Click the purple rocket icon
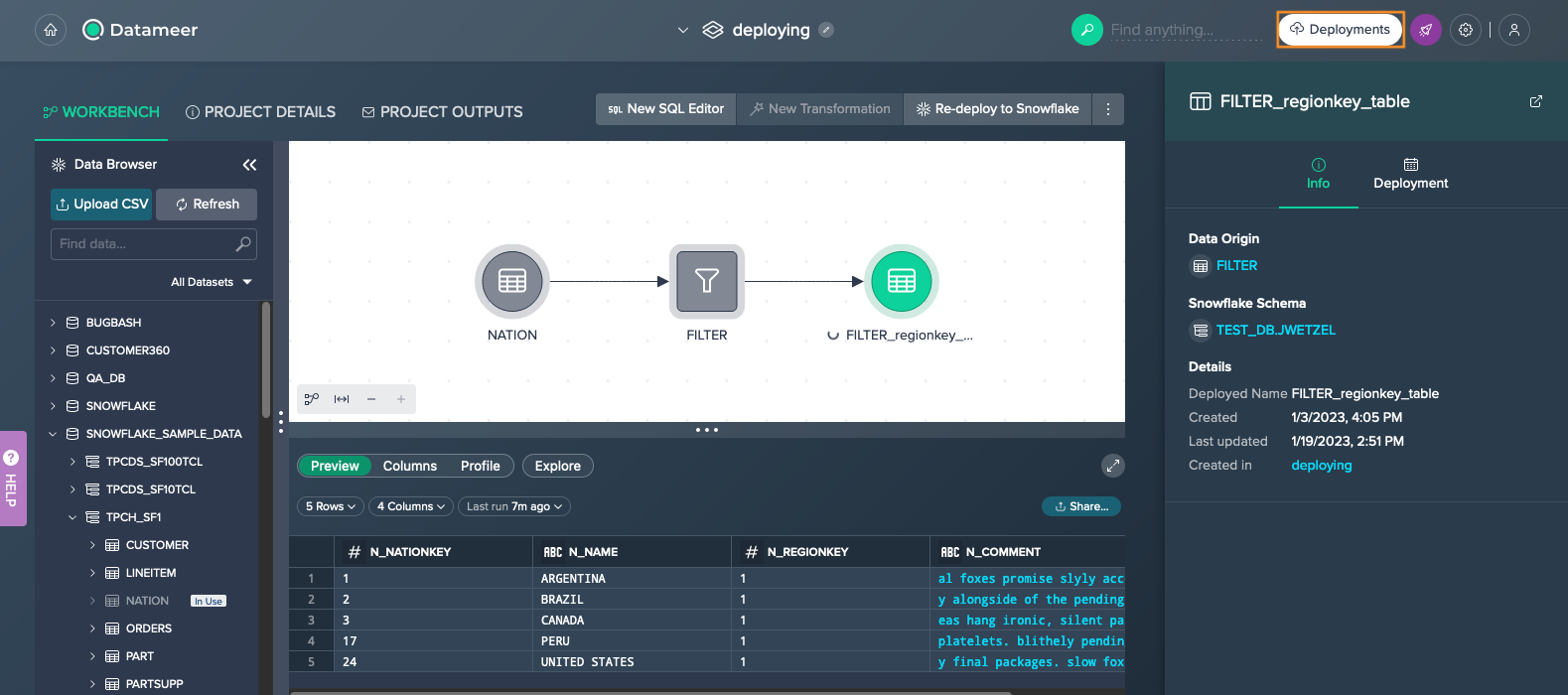1568x695 pixels. [1426, 30]
